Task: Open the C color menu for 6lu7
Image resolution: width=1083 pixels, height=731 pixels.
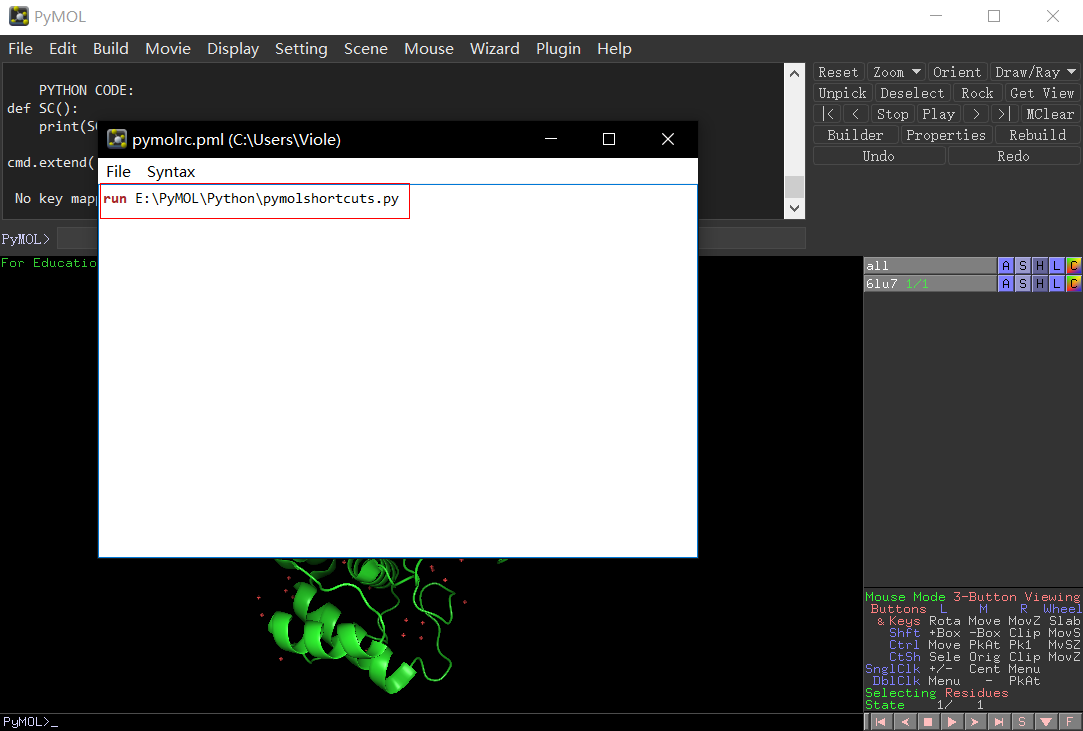Action: point(1073,283)
